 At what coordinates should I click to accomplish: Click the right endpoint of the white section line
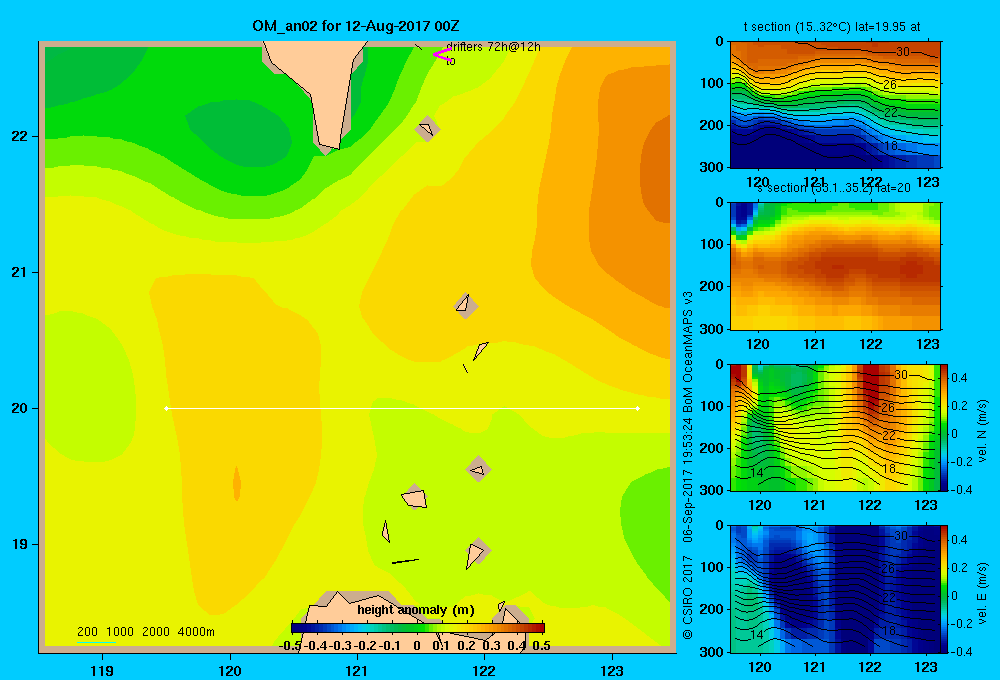pyautogui.click(x=638, y=408)
